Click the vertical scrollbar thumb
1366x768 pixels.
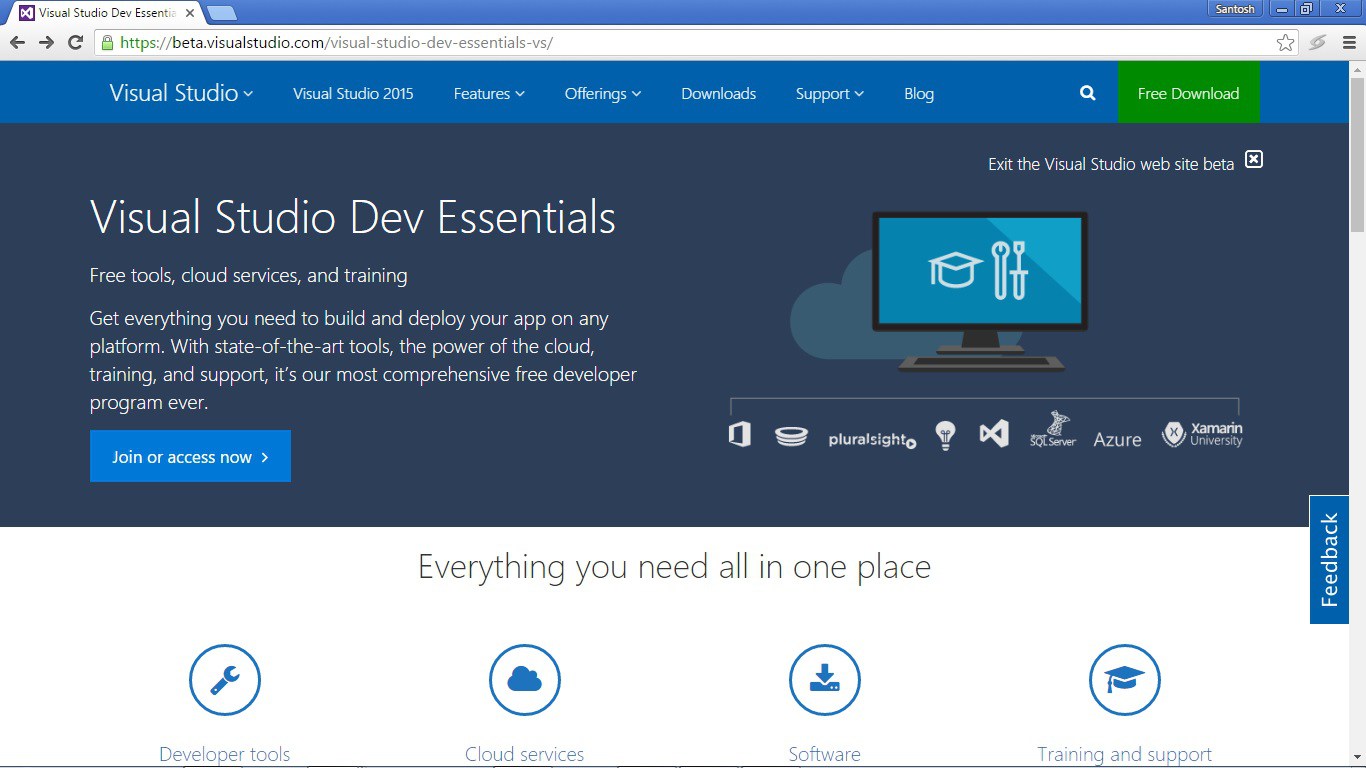click(1357, 155)
